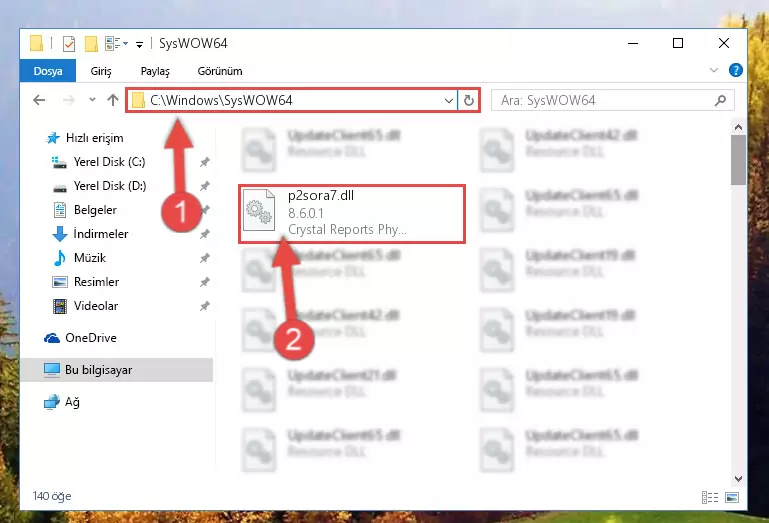Open the address bar history dropdown
769x523 pixels.
tap(448, 101)
